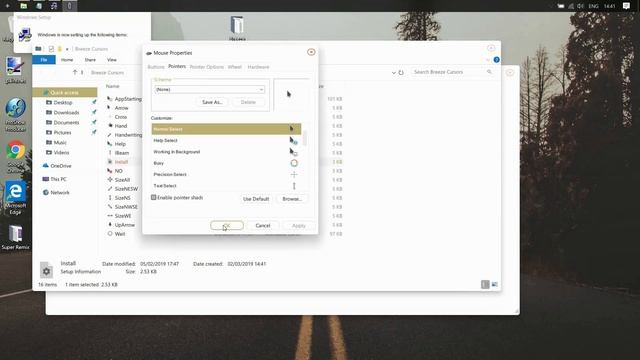
Task: Select the SizeAll cursor file
Action: 122,180
